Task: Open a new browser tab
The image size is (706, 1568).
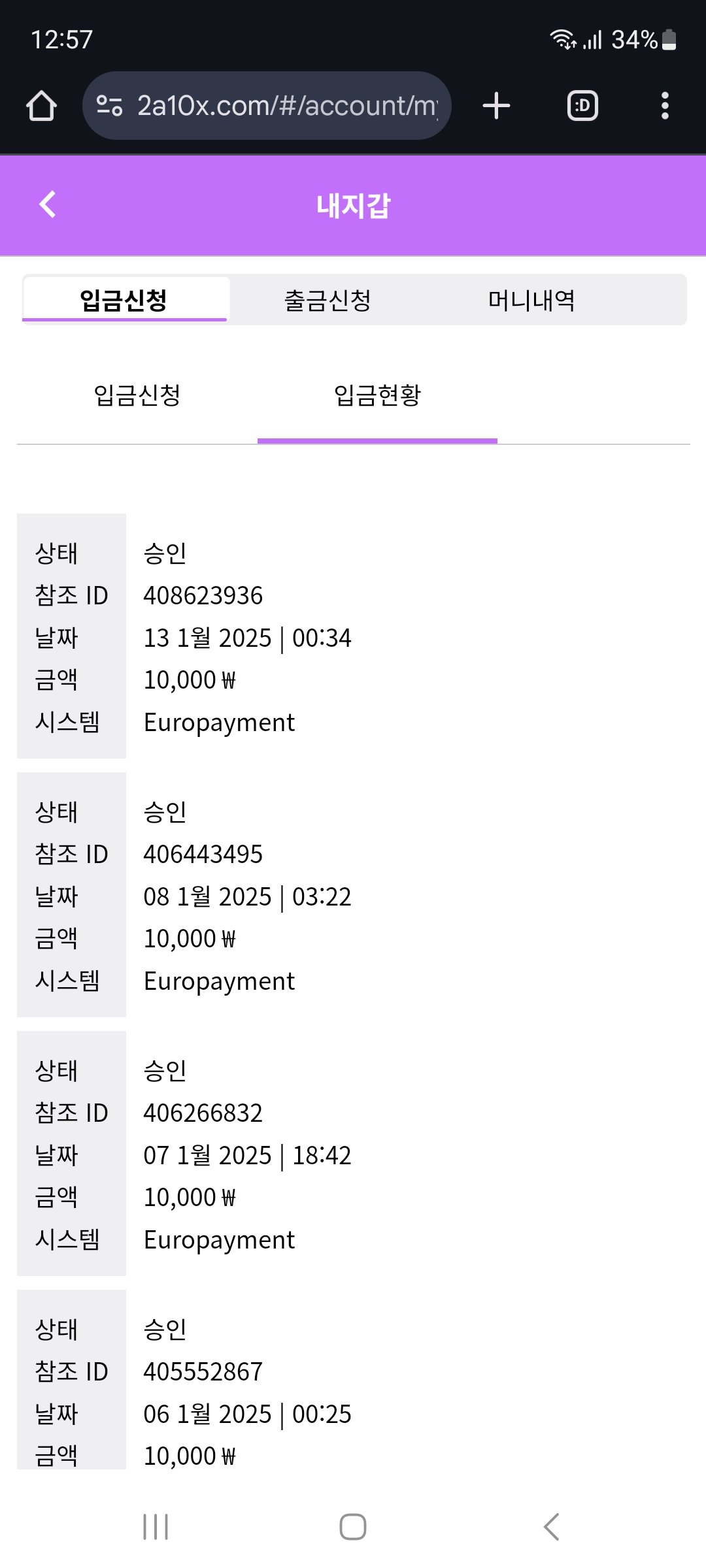Action: (496, 106)
